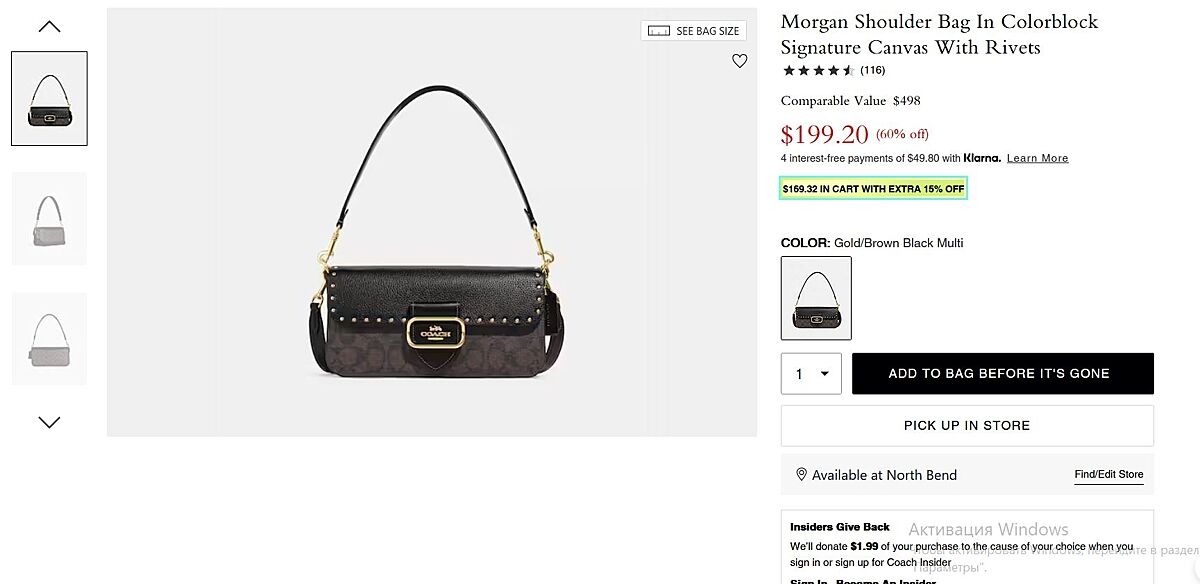Click the Klarna logo
Image resolution: width=1200 pixels, height=584 pixels.
click(x=982, y=158)
